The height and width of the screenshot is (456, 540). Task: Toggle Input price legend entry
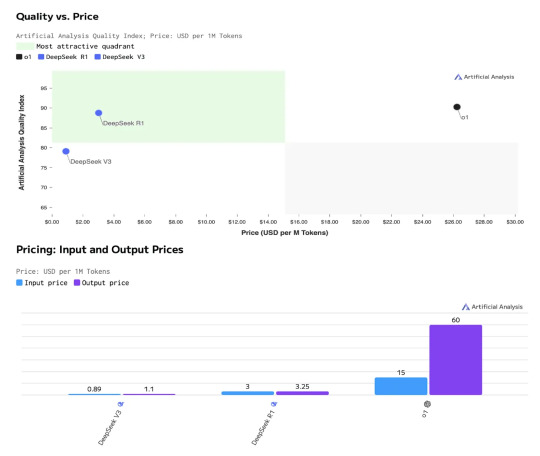point(42,283)
